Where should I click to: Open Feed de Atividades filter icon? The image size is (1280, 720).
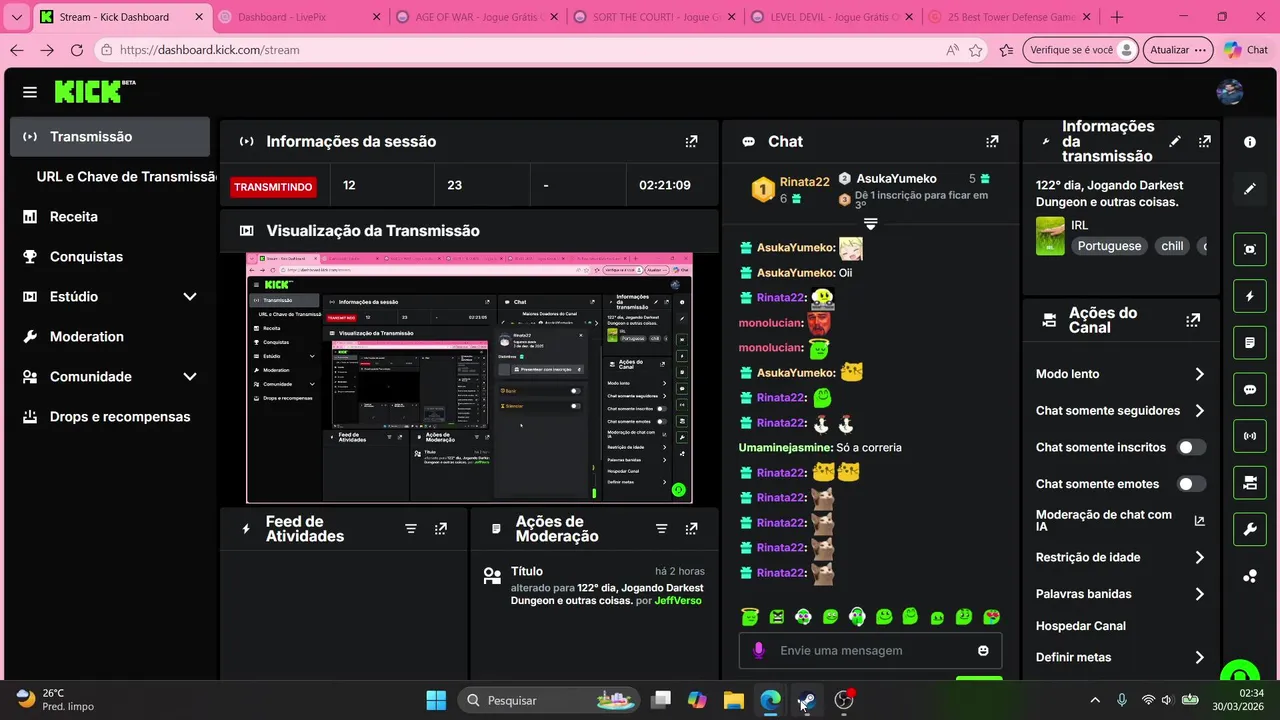tap(411, 529)
